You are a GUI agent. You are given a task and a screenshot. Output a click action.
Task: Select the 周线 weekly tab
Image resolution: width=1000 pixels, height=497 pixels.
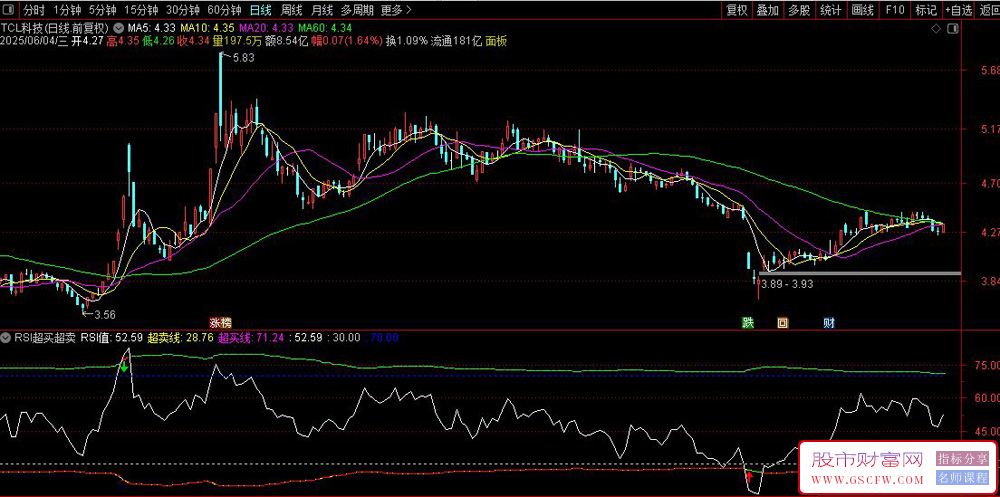[x=291, y=10]
